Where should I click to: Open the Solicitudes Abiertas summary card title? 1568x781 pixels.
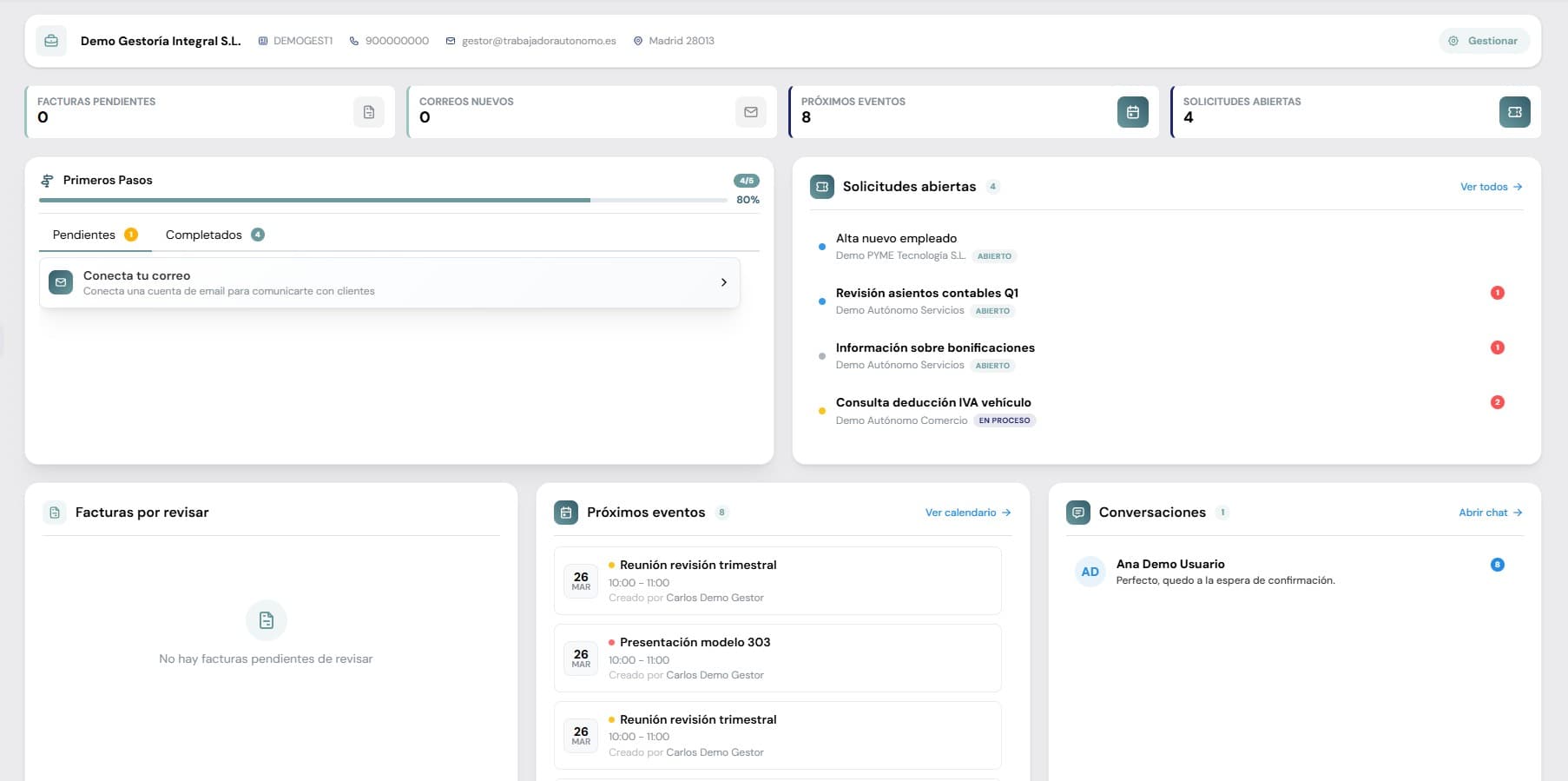click(x=1242, y=102)
